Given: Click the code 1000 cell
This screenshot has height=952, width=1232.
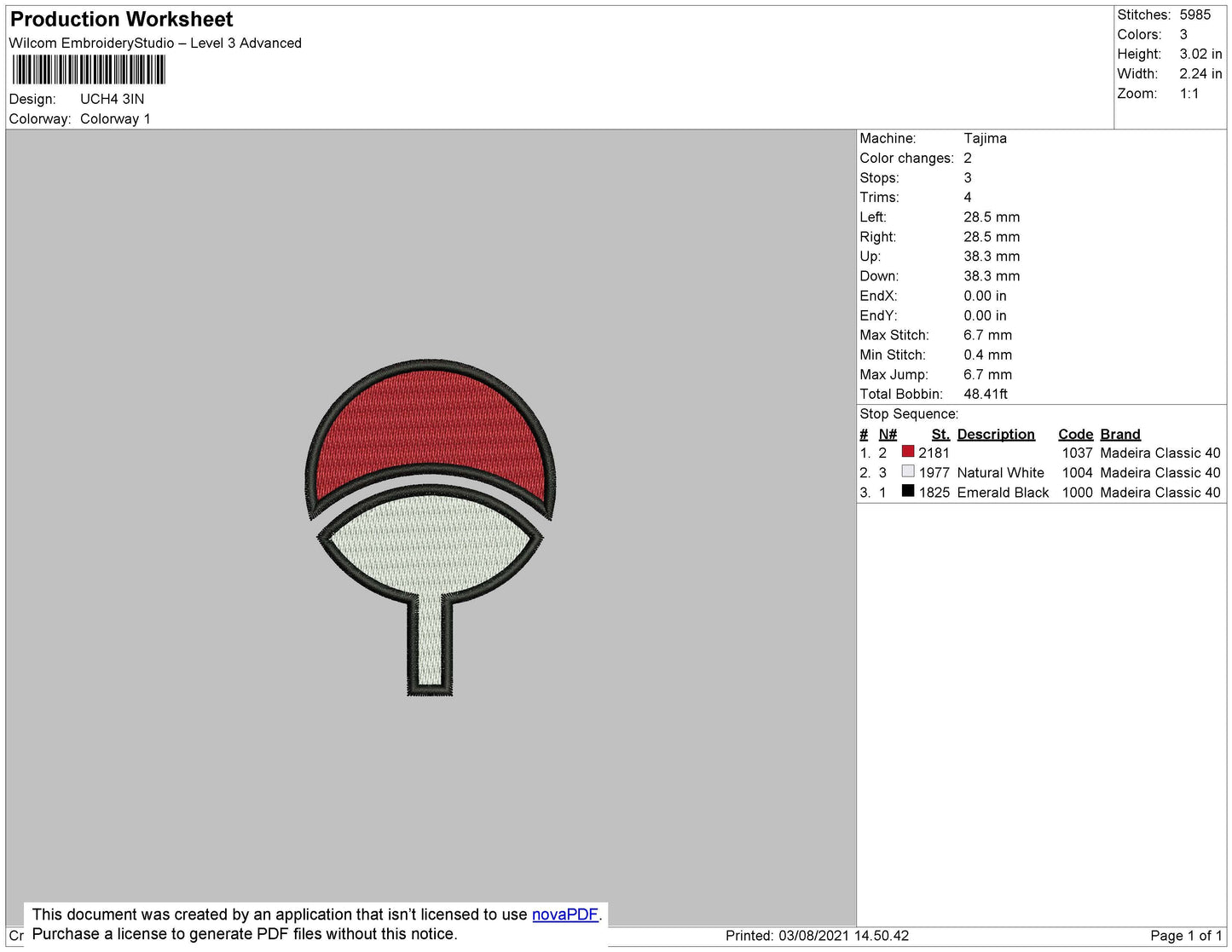Looking at the screenshot, I should (1077, 493).
